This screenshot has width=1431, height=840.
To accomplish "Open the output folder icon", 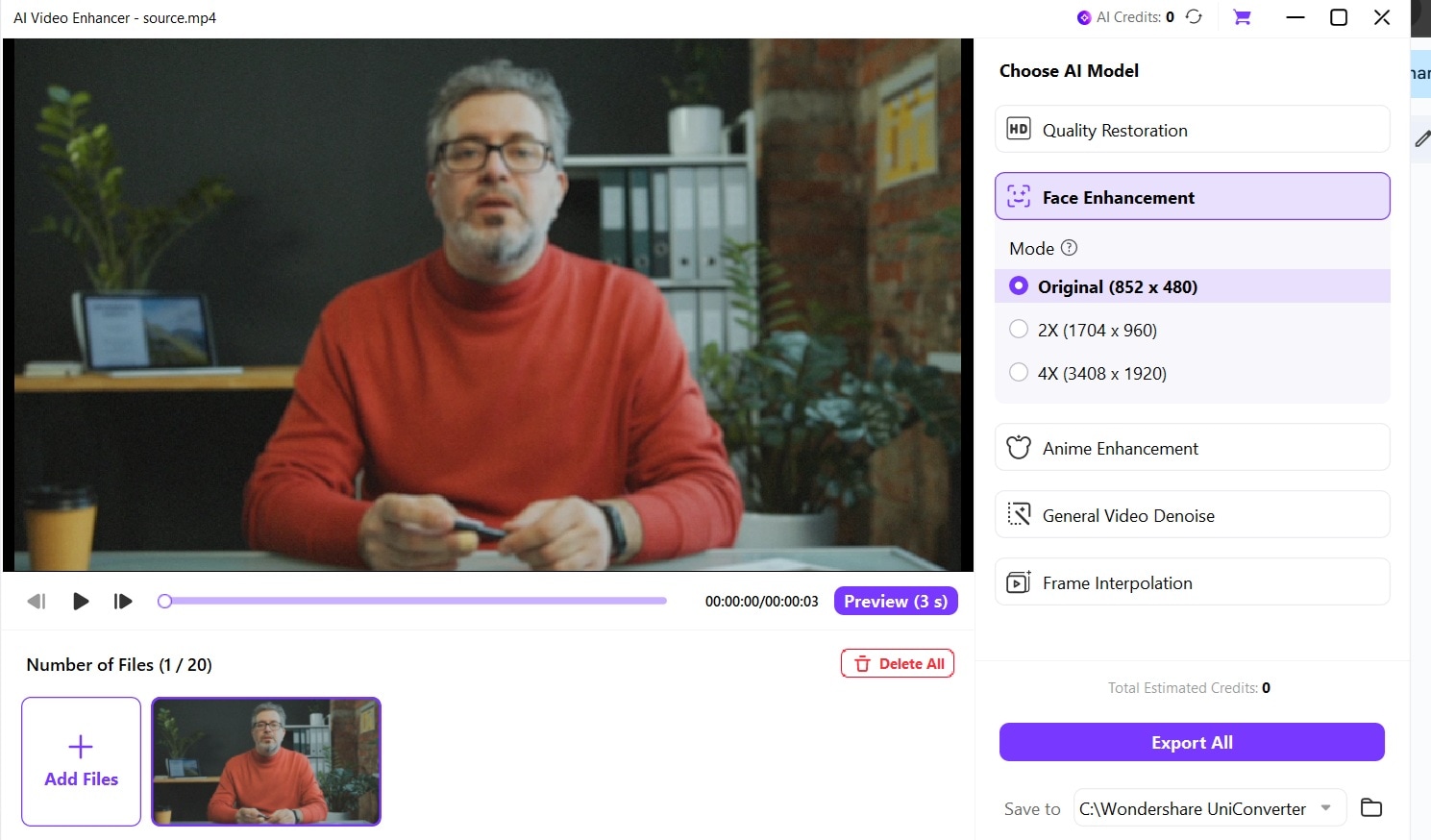I will [1371, 808].
